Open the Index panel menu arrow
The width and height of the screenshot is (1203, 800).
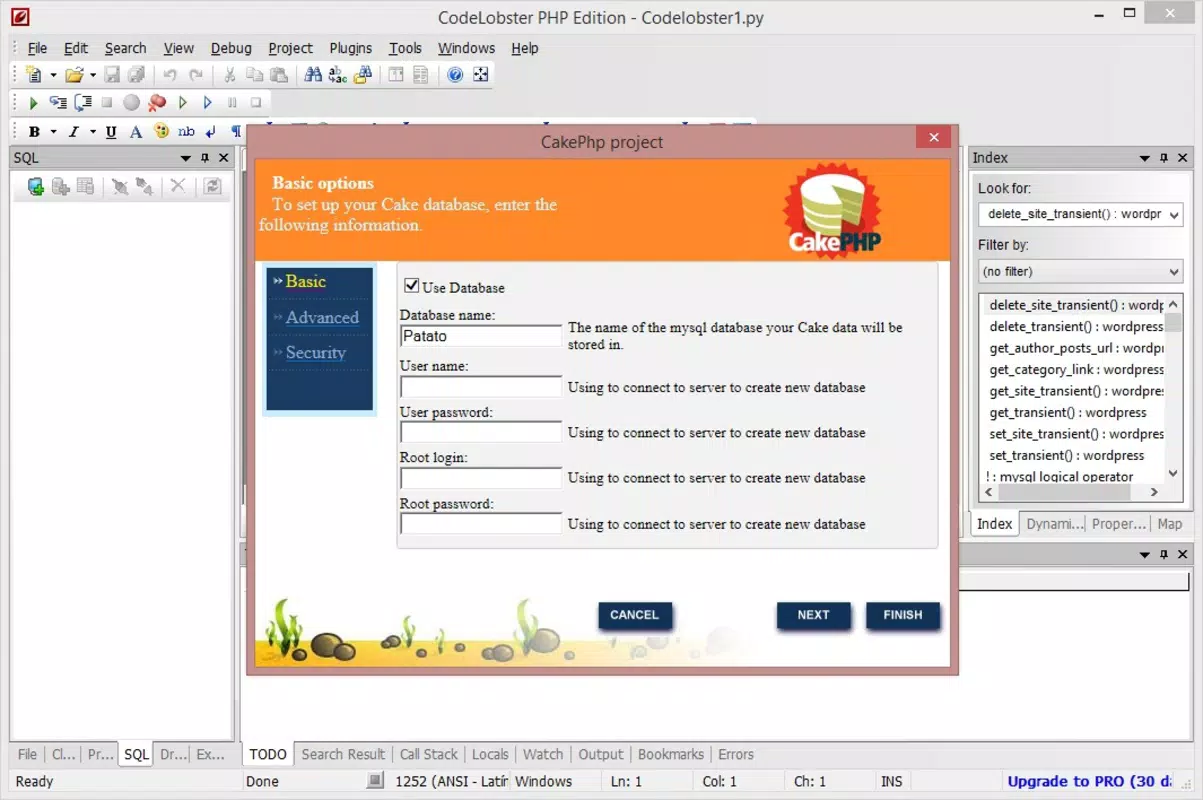pyautogui.click(x=1145, y=158)
